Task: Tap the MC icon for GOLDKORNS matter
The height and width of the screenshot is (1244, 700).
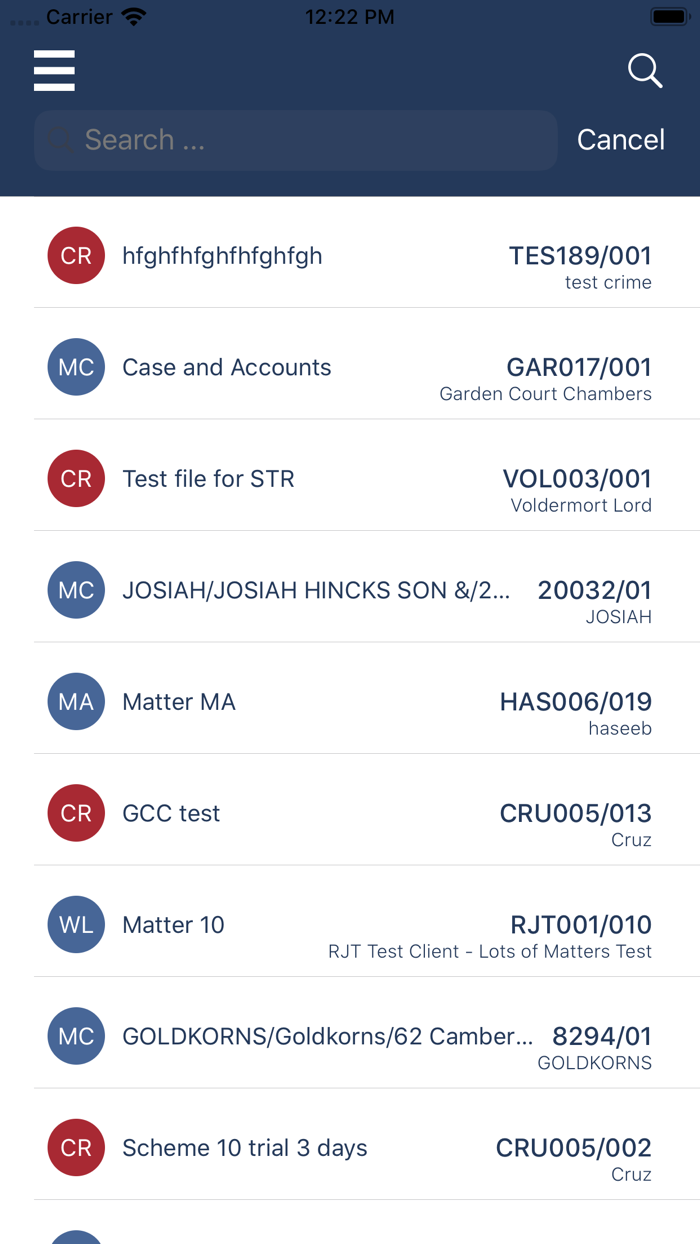Action: pos(76,1036)
